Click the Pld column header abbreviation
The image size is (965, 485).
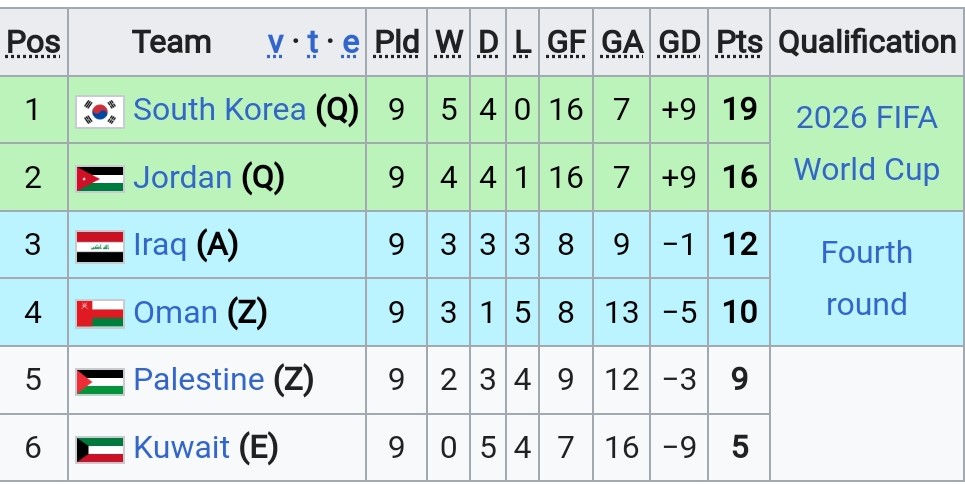(397, 42)
